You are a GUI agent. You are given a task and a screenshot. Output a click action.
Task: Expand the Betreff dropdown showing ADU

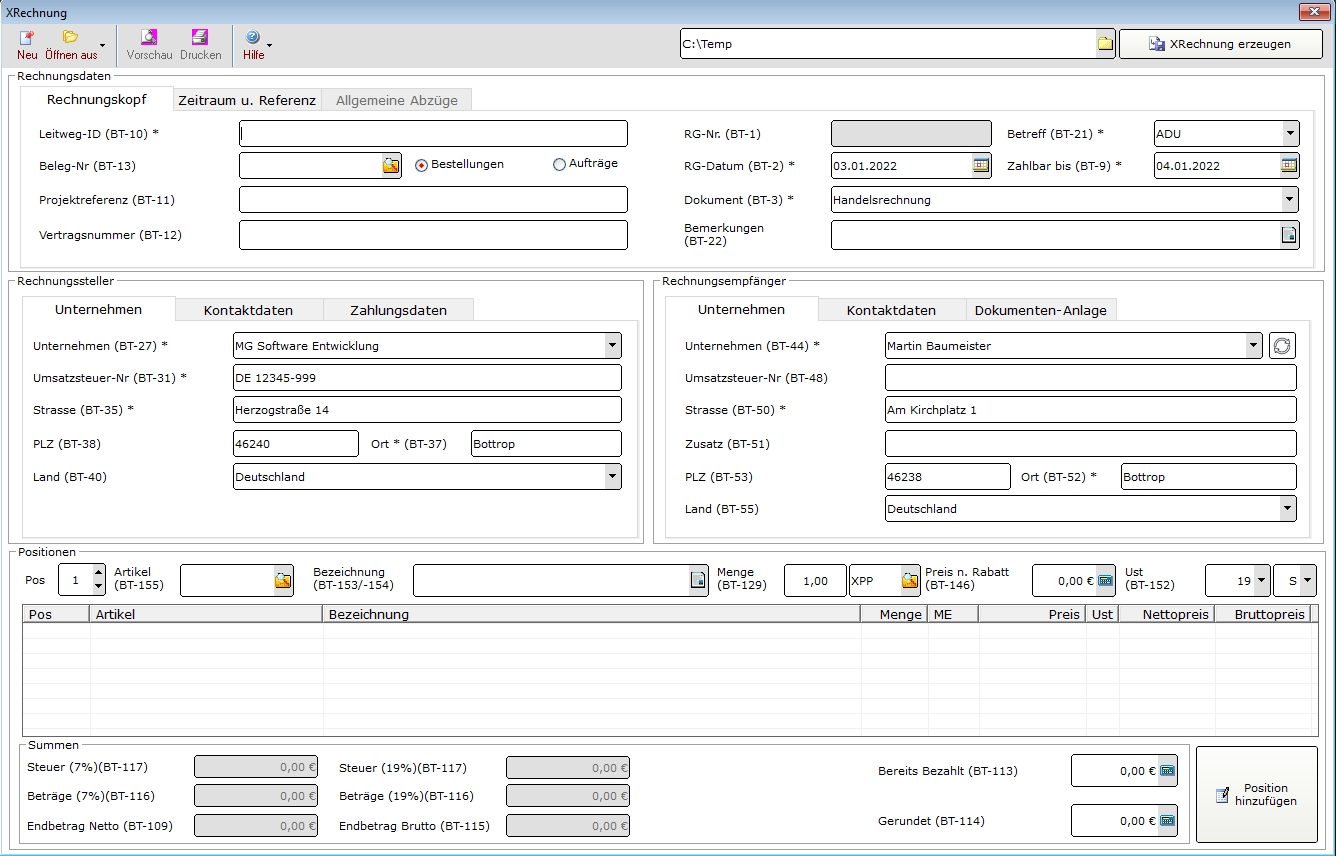pos(1290,133)
